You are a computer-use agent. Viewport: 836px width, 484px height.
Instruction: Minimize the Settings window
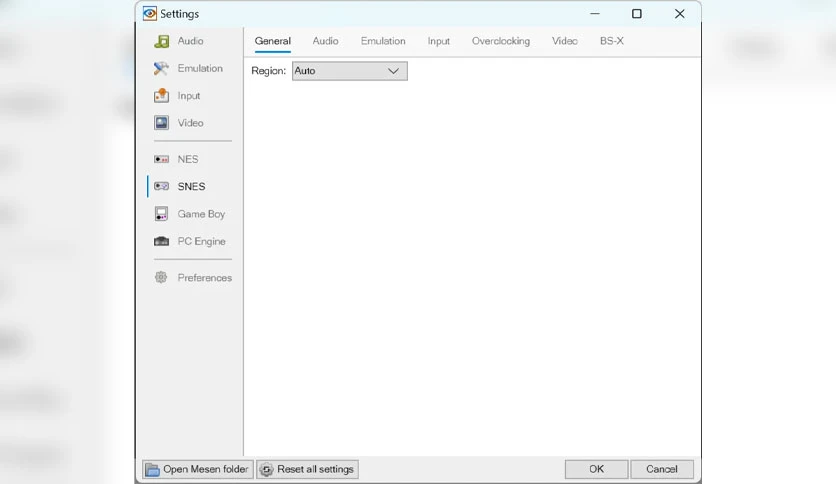[x=595, y=13]
